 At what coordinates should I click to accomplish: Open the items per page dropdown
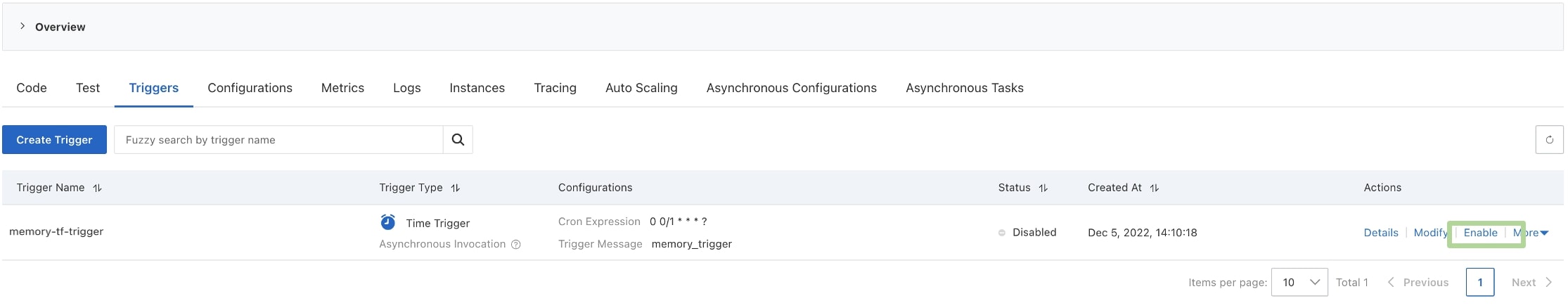1299,282
